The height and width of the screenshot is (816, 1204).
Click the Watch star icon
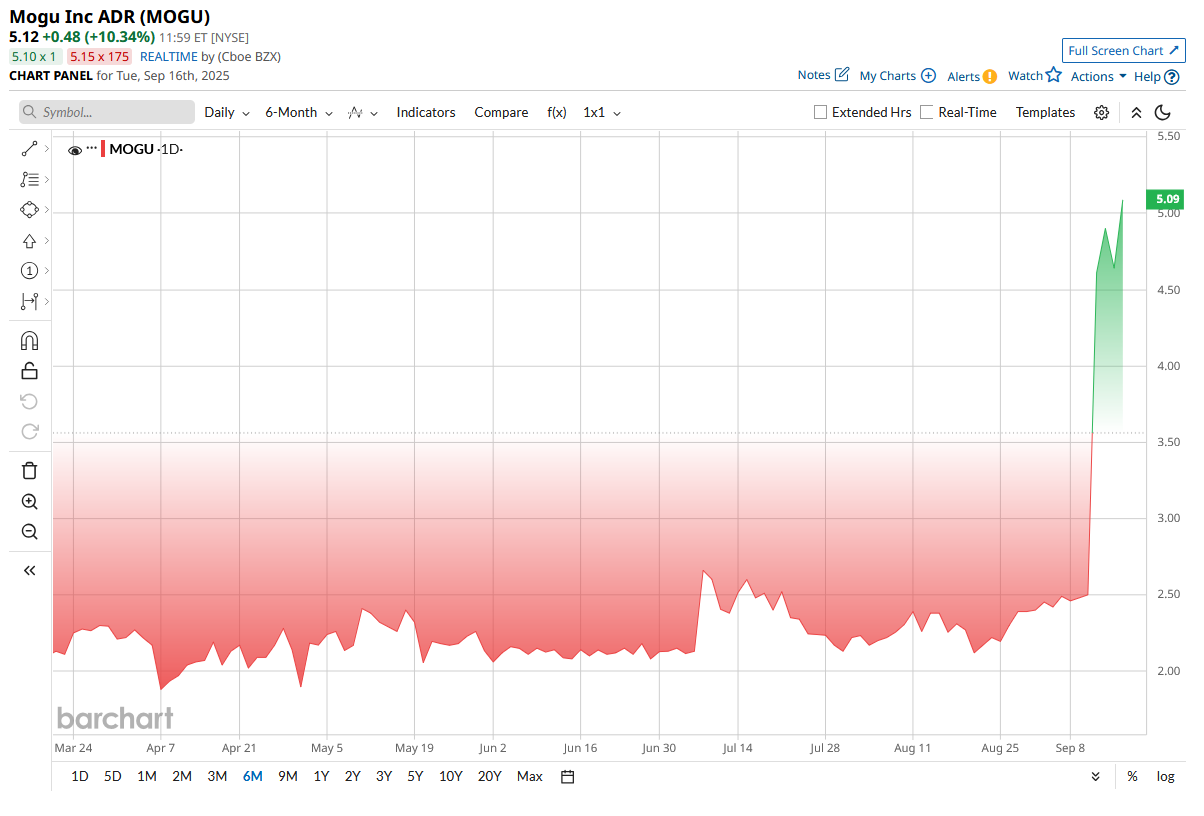[1053, 75]
